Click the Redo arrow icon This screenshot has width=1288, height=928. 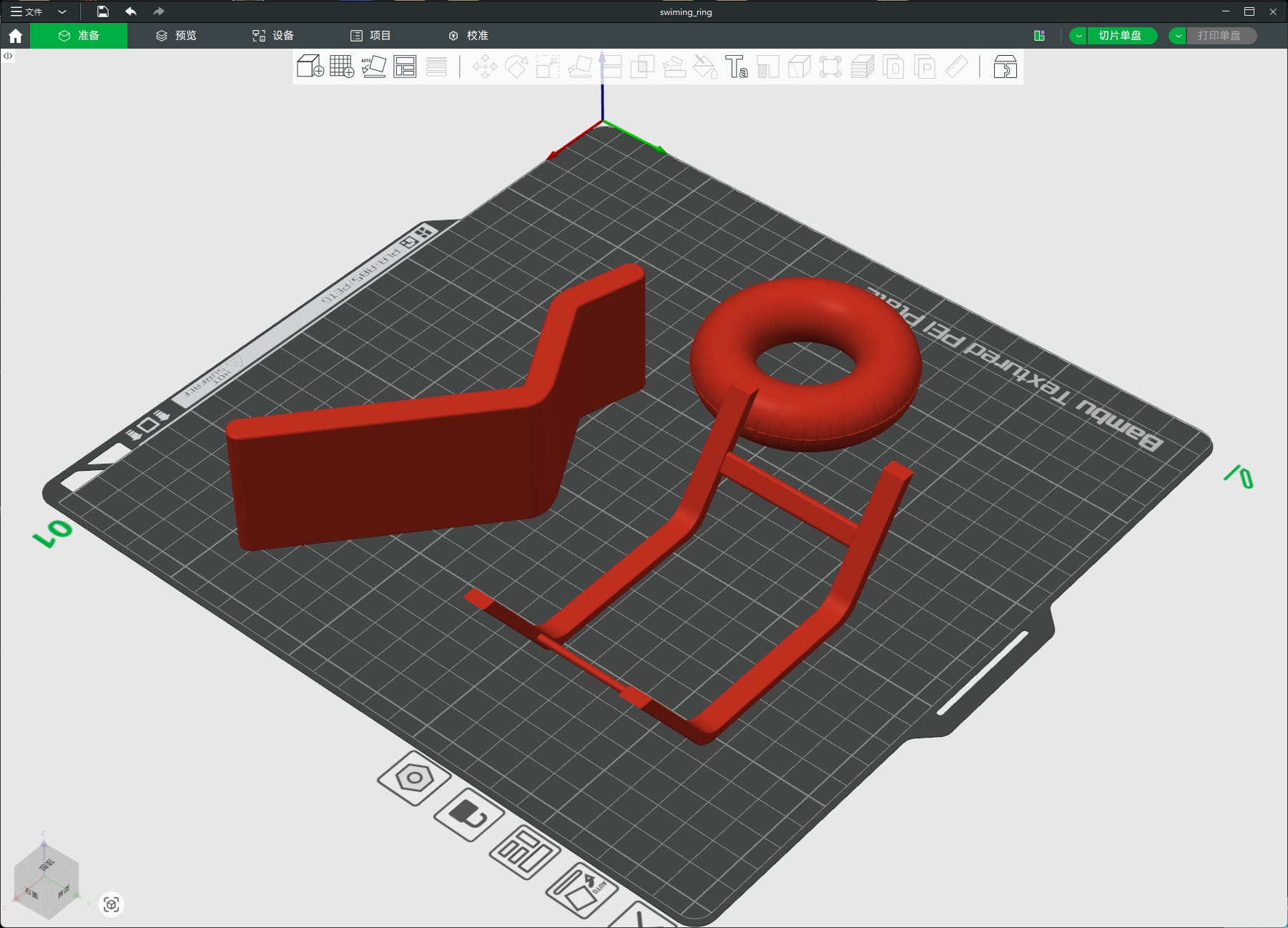pyautogui.click(x=159, y=11)
